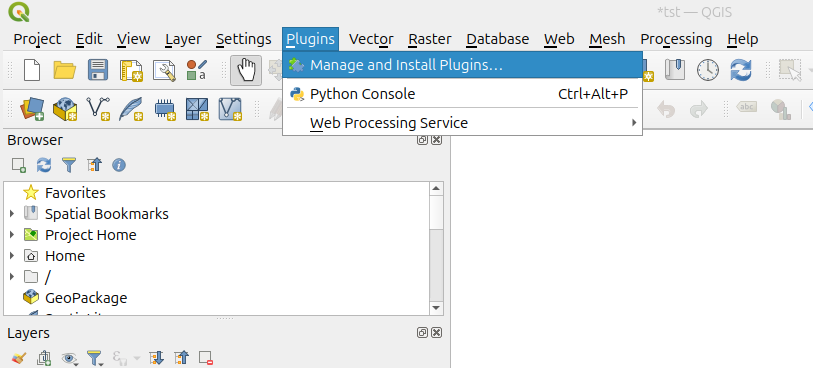Create a new blank project
Screen dimensions: 813x368
32,70
